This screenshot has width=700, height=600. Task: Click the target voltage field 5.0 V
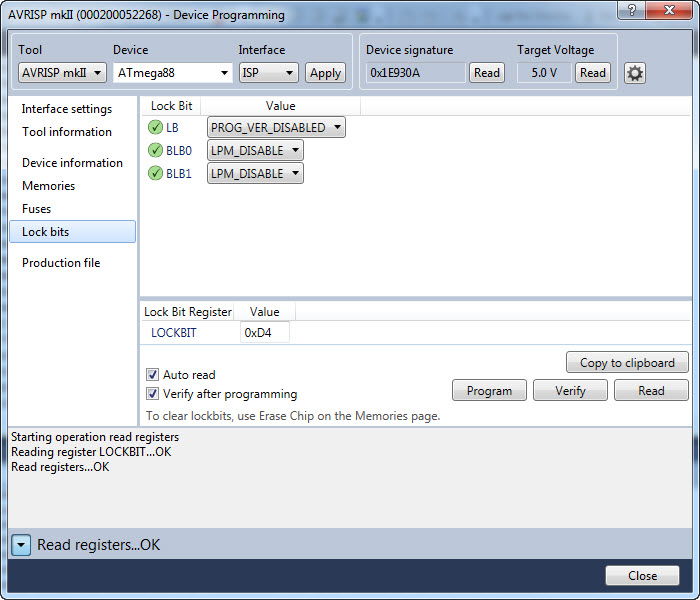pos(544,73)
